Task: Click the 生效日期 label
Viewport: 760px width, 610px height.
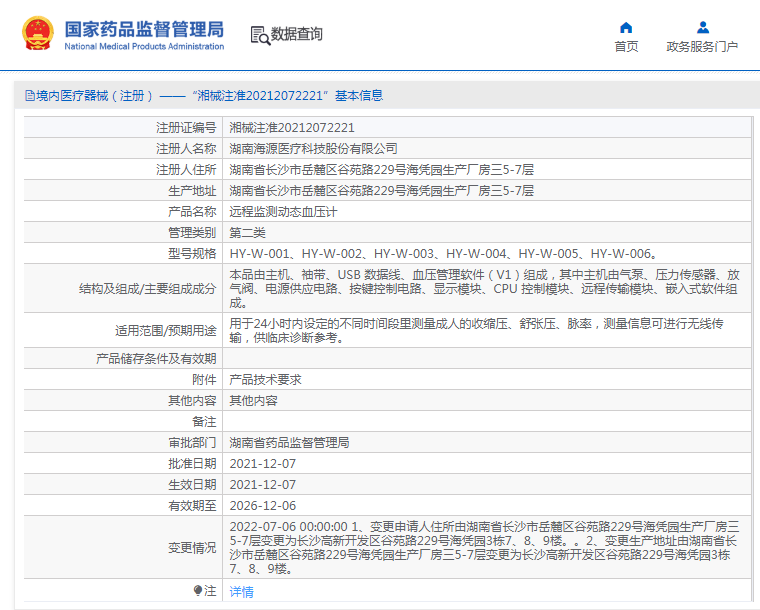Action: tap(192, 485)
